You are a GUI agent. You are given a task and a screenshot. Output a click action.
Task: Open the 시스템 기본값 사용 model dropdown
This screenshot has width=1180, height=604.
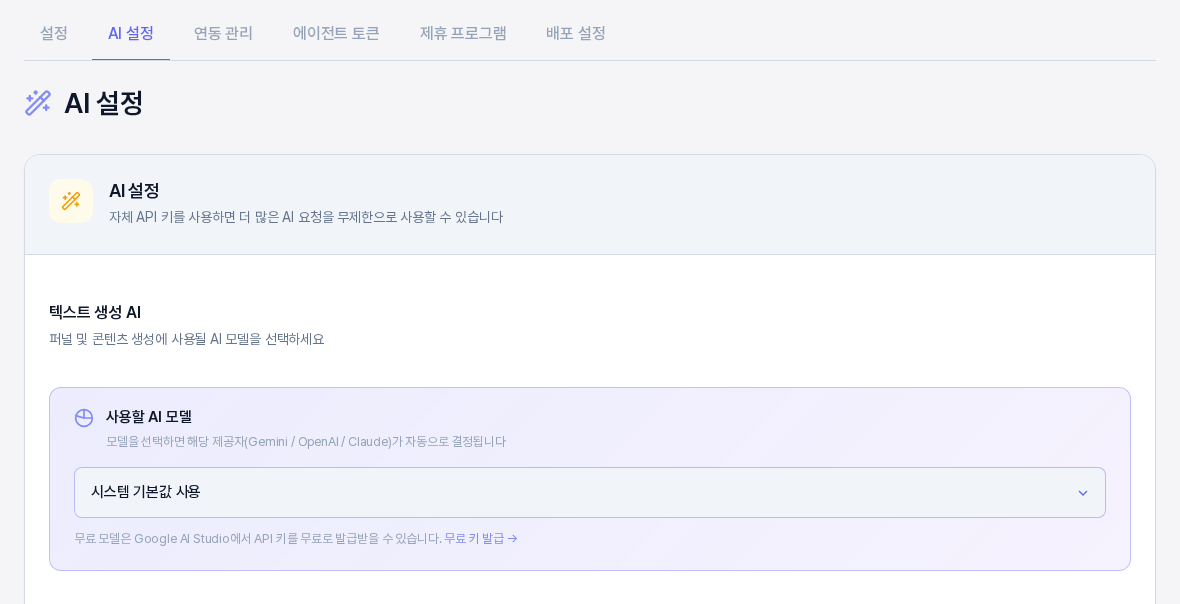[x=590, y=493]
